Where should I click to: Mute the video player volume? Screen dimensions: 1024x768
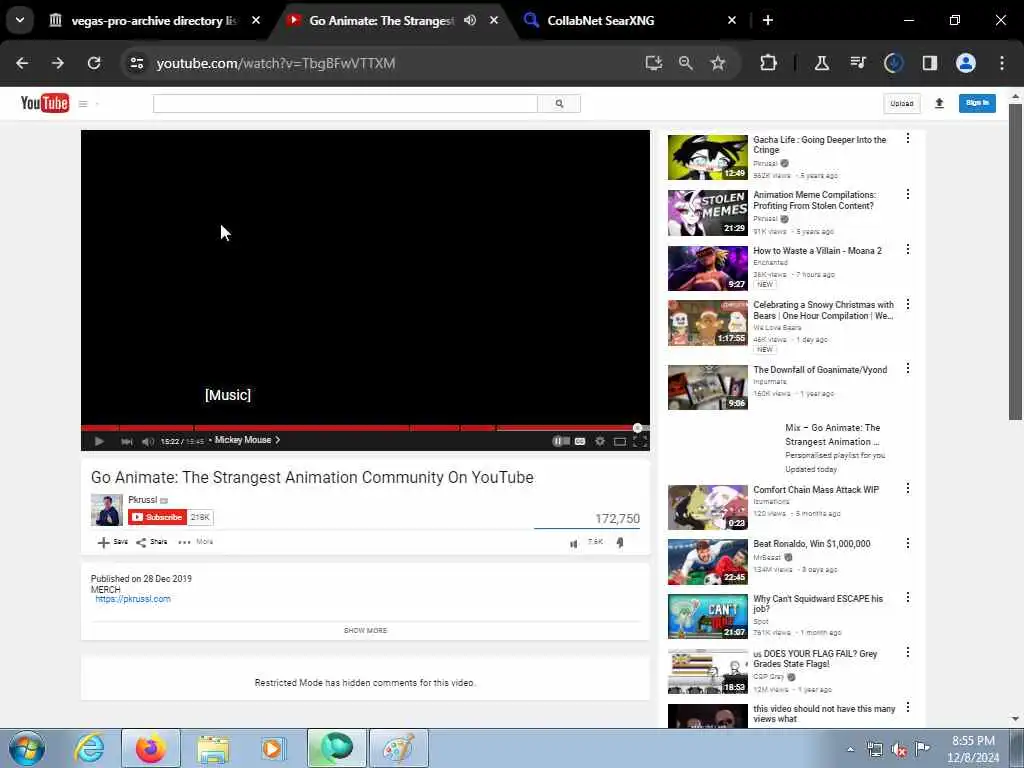(148, 441)
